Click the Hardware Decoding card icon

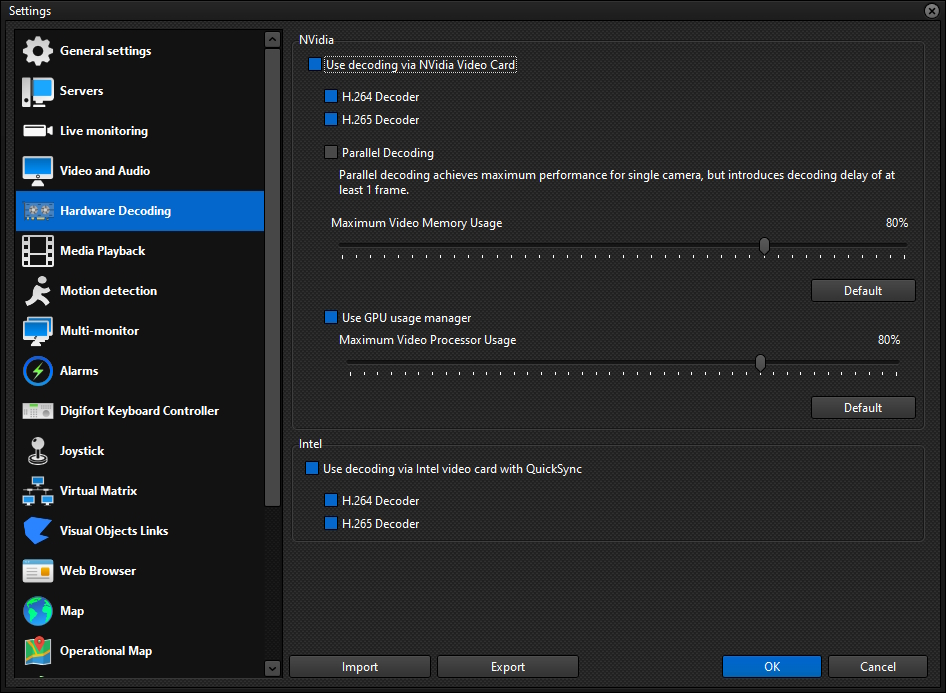pyautogui.click(x=39, y=211)
